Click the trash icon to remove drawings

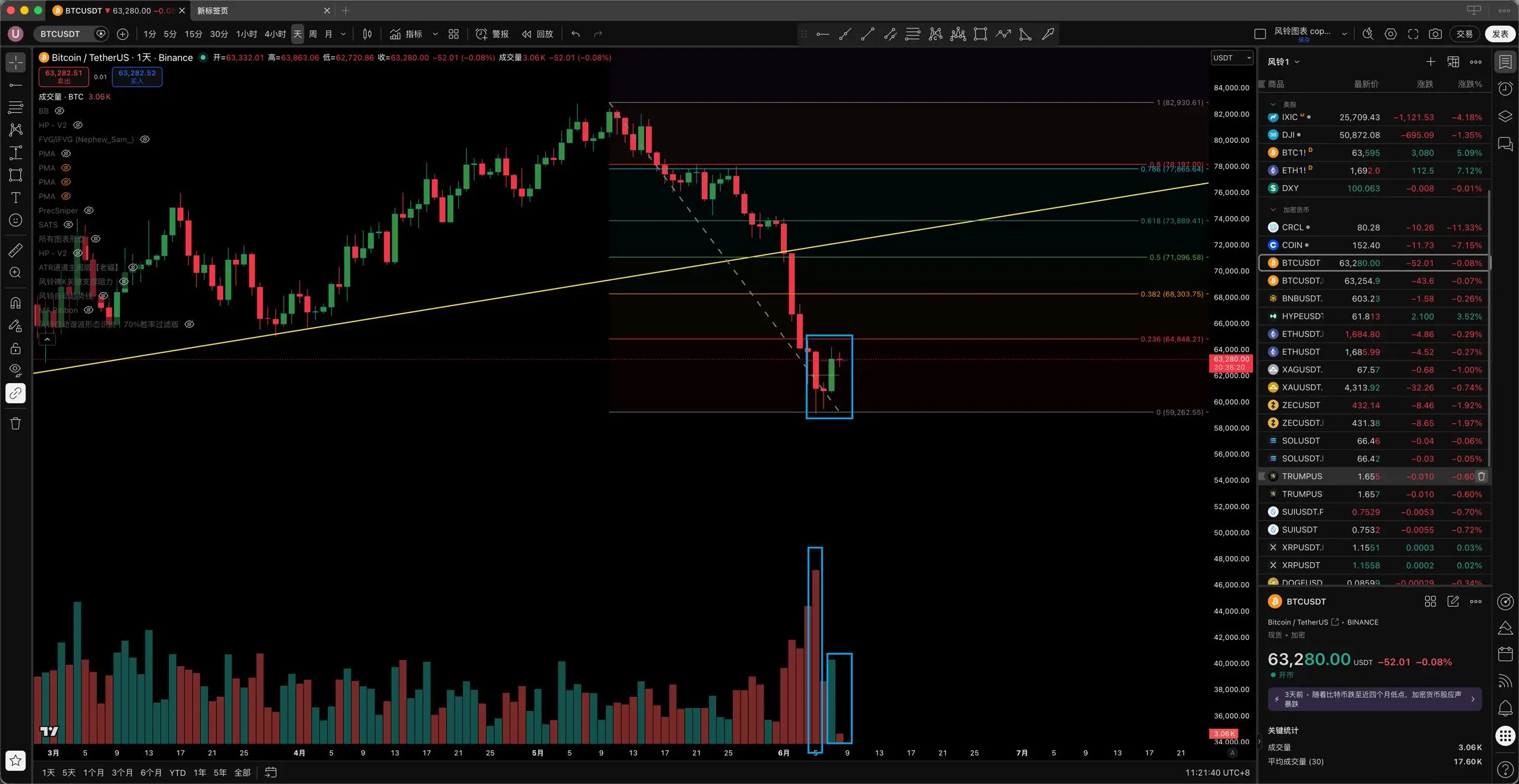click(x=16, y=423)
